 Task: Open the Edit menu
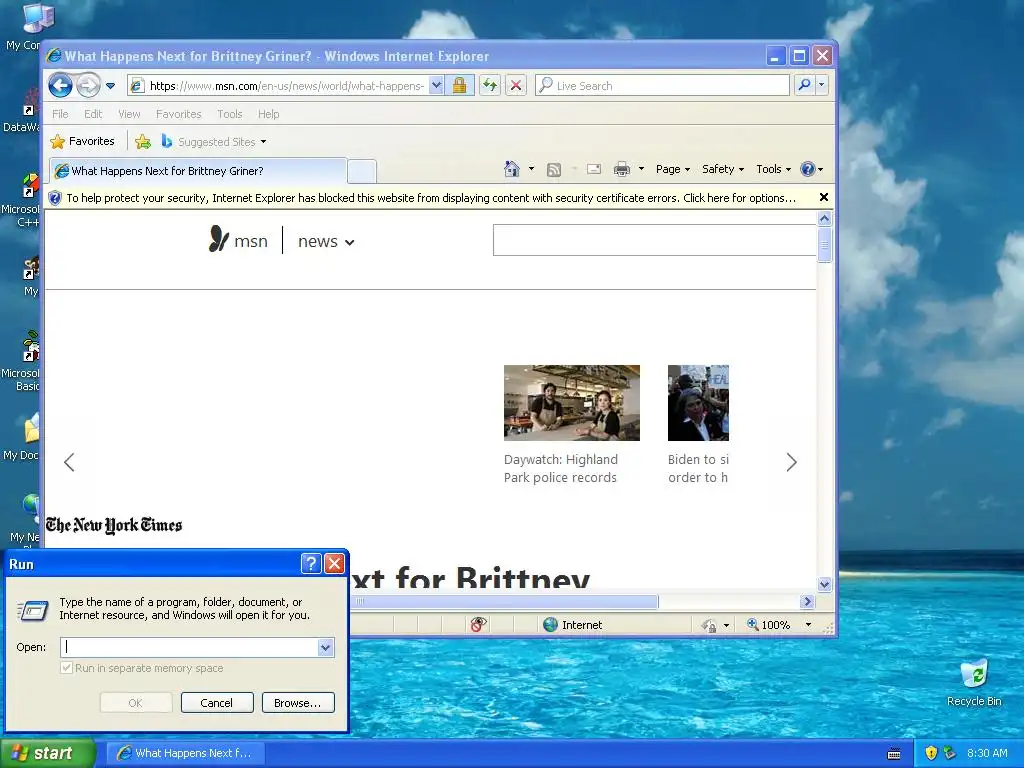93,114
